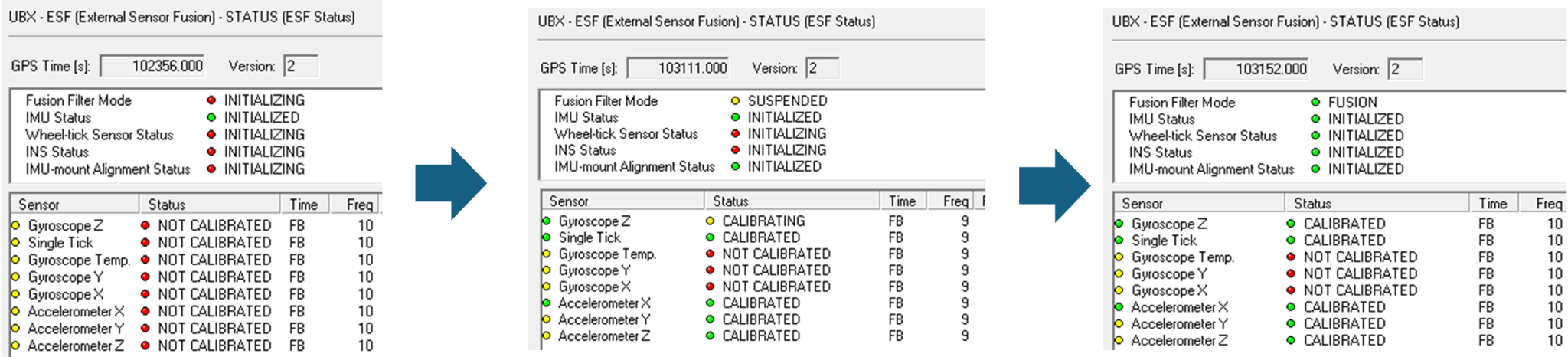The image size is (1568, 357).
Task: Click the Gyroscope X sensor icon in the 103111.000 panel
Action: [547, 287]
